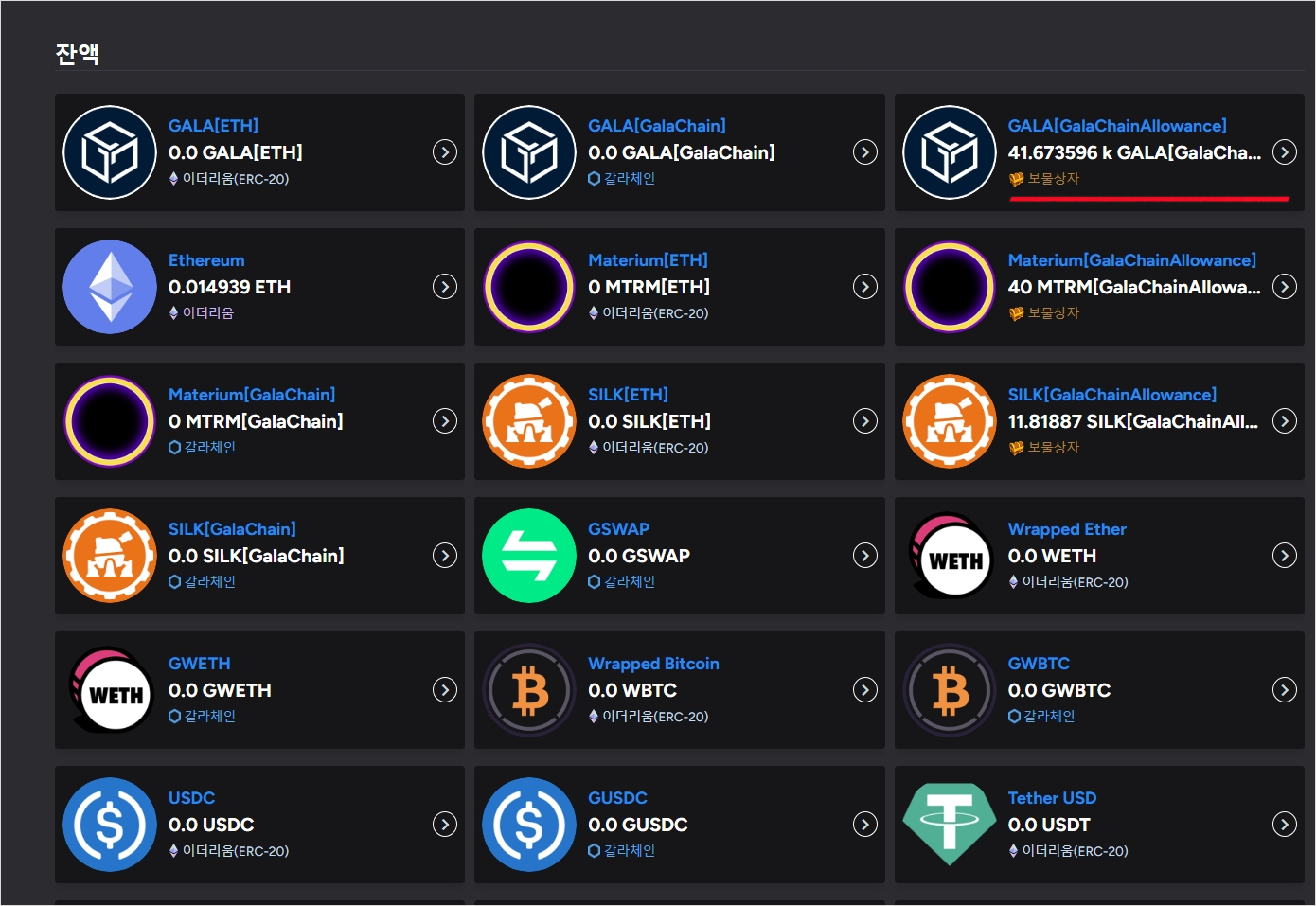Open GALA[ETH] details with its arrow
Screen dimensions: 1316x906
click(x=445, y=152)
